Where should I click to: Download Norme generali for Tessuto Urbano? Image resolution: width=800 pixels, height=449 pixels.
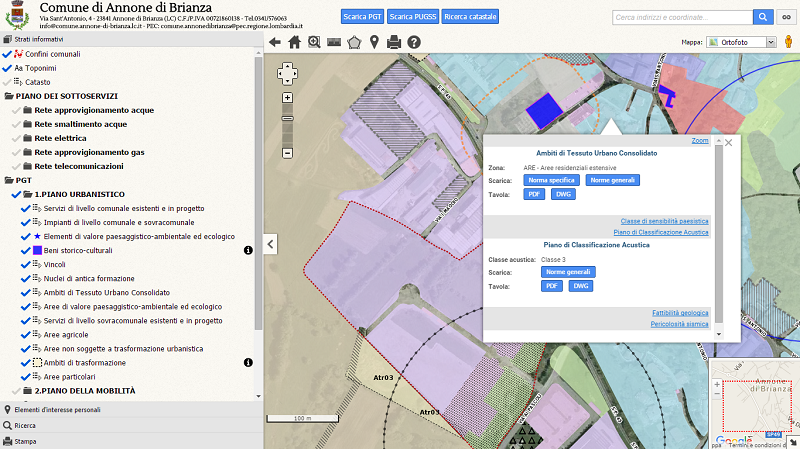coord(612,180)
